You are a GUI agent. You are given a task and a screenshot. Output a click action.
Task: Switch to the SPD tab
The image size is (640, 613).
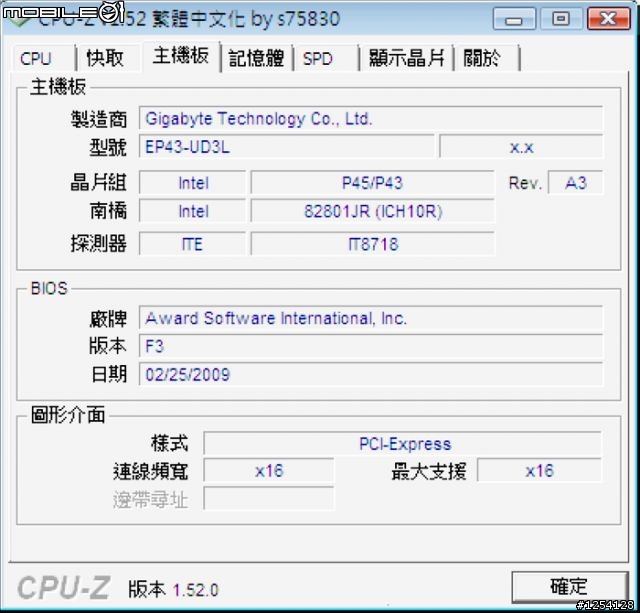(327, 58)
